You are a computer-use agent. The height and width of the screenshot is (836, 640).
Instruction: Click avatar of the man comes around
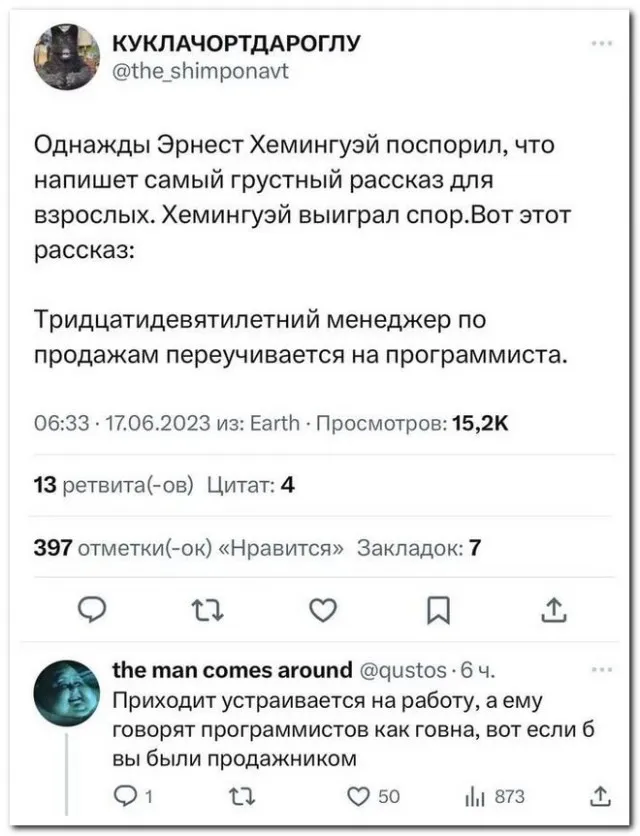tap(67, 694)
